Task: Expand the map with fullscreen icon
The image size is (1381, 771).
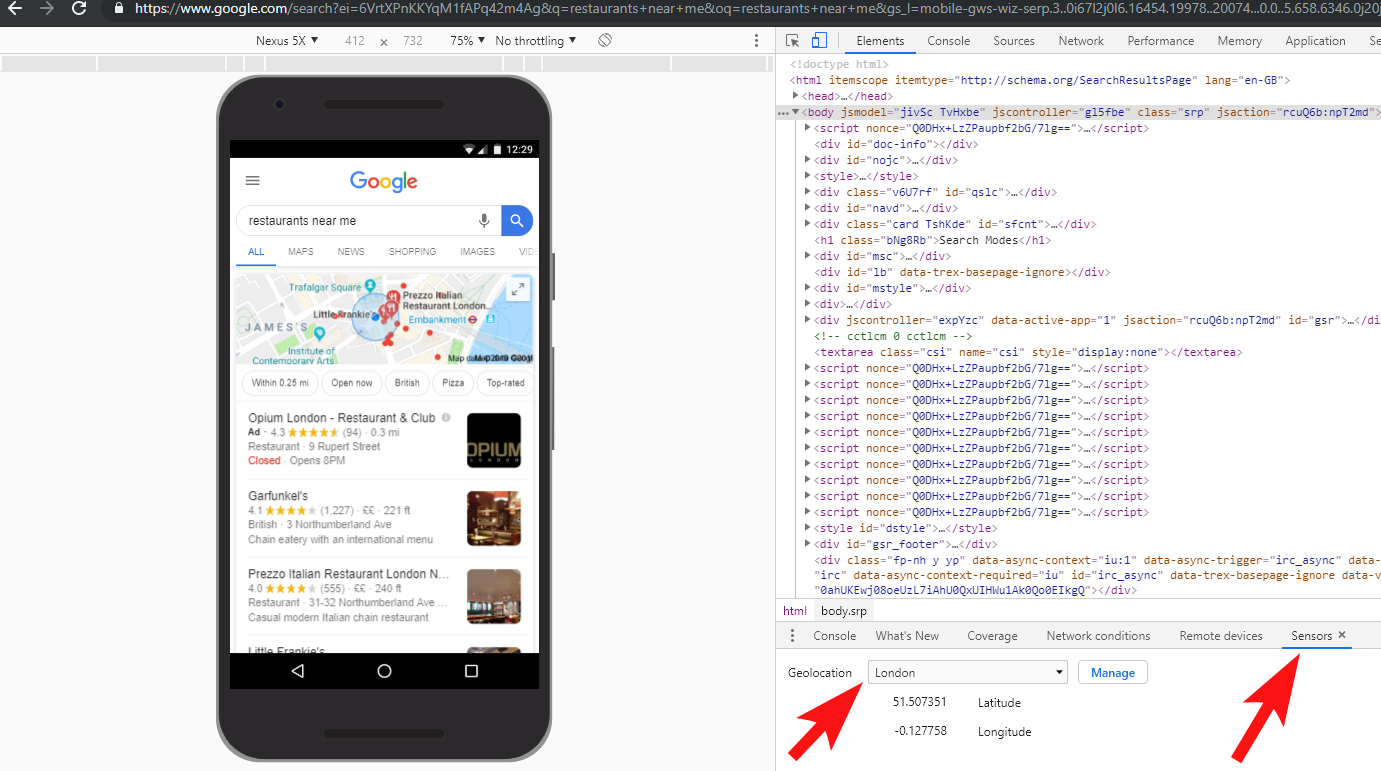Action: click(517, 290)
